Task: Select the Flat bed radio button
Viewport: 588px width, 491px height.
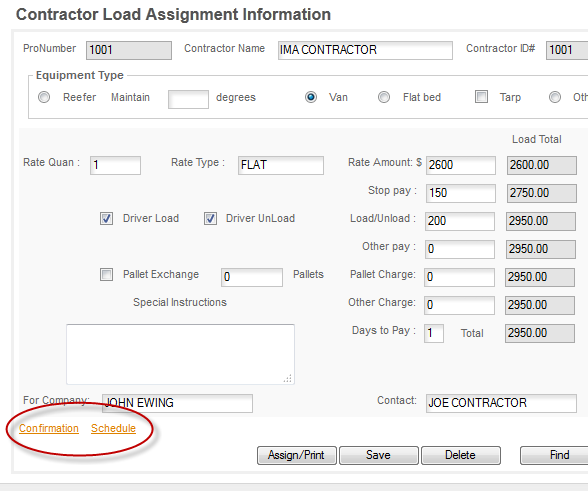Action: point(384,97)
